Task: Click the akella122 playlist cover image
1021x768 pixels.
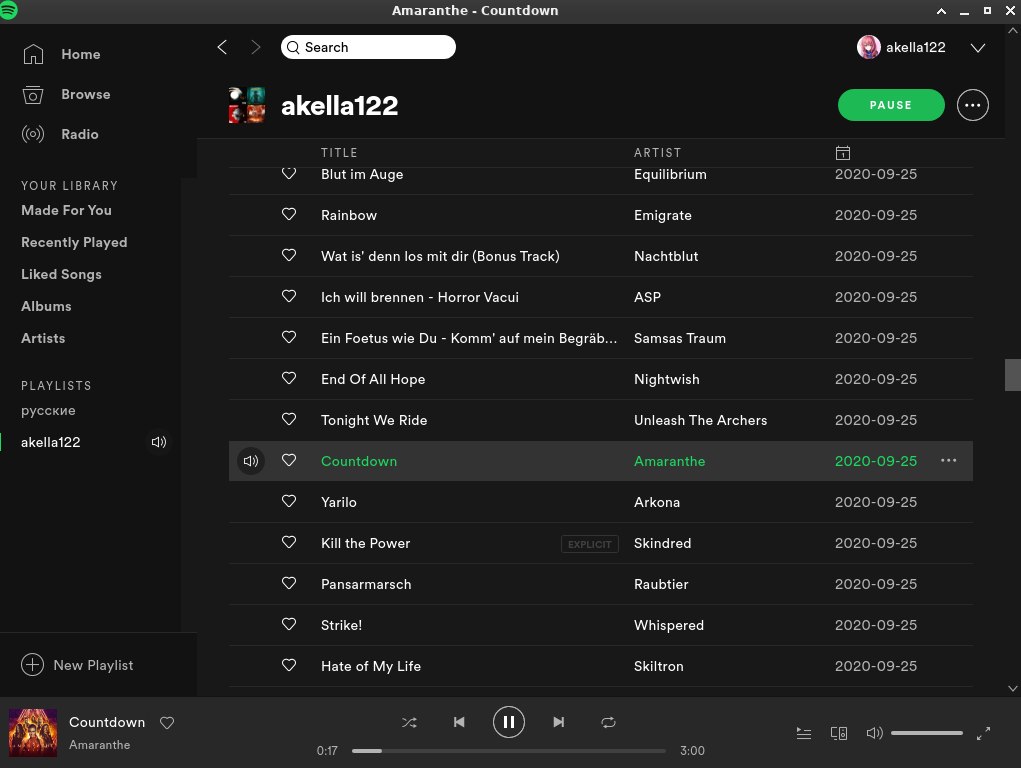Action: point(247,105)
